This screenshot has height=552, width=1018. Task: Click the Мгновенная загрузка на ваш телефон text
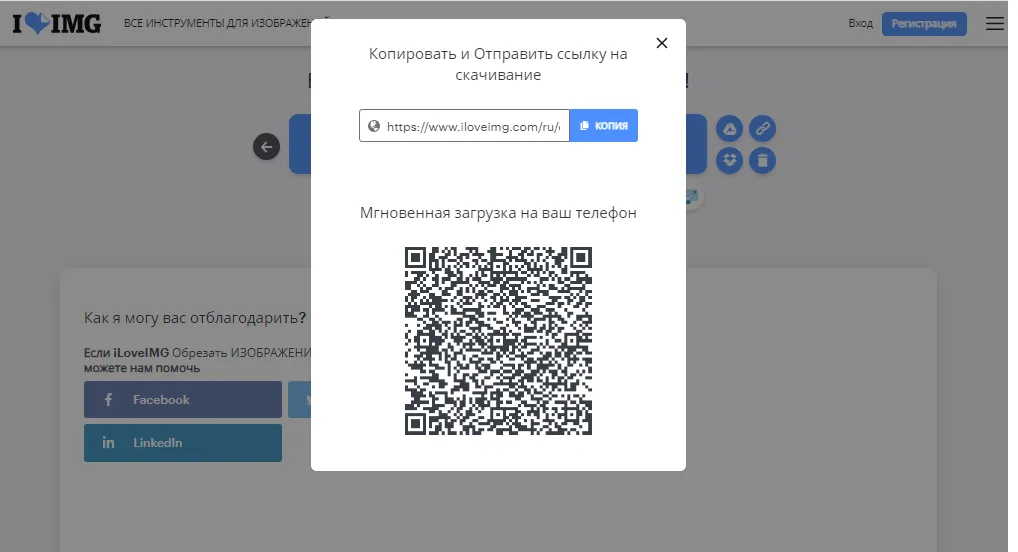498,213
